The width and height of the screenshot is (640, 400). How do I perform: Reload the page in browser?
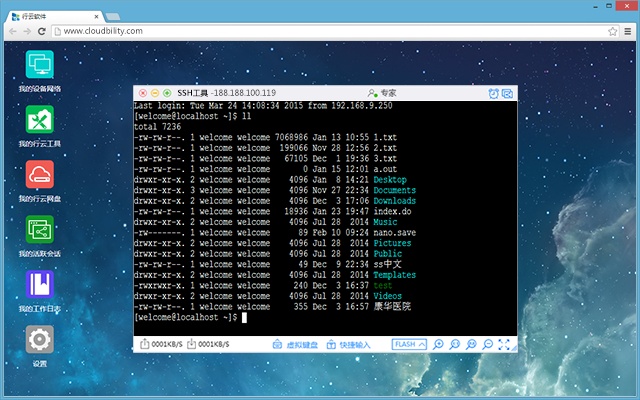(41, 31)
